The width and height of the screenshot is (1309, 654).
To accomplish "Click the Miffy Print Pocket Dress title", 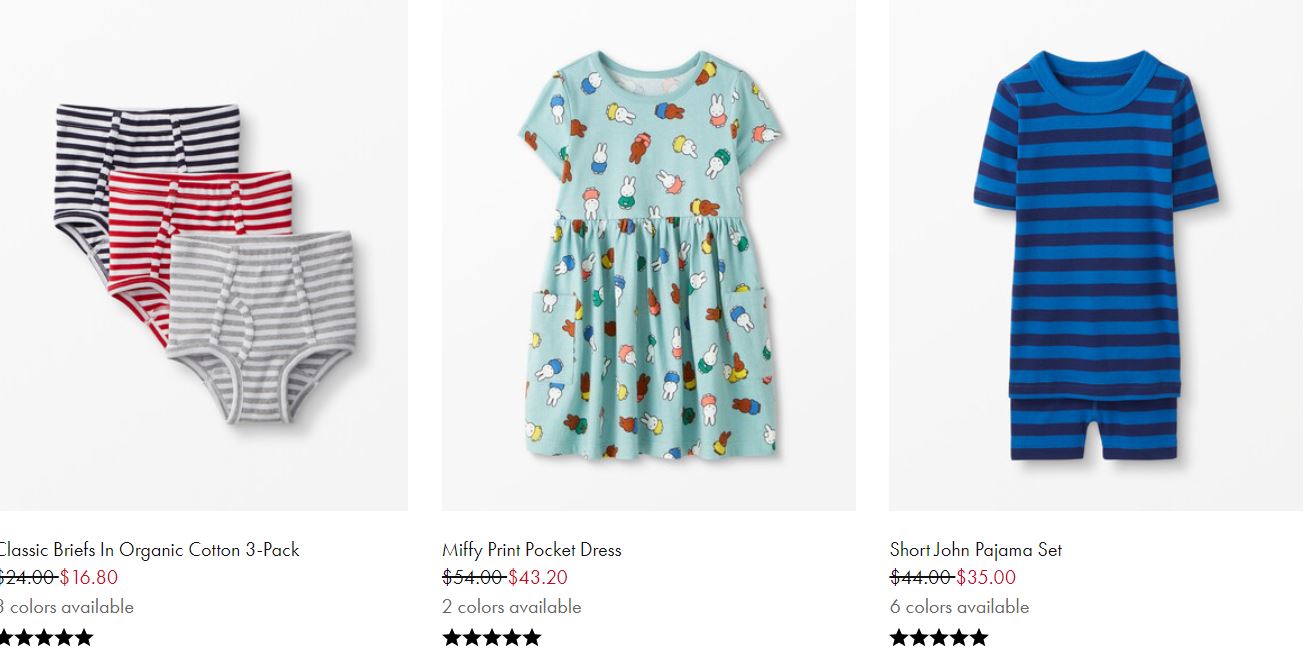I will pos(532,550).
